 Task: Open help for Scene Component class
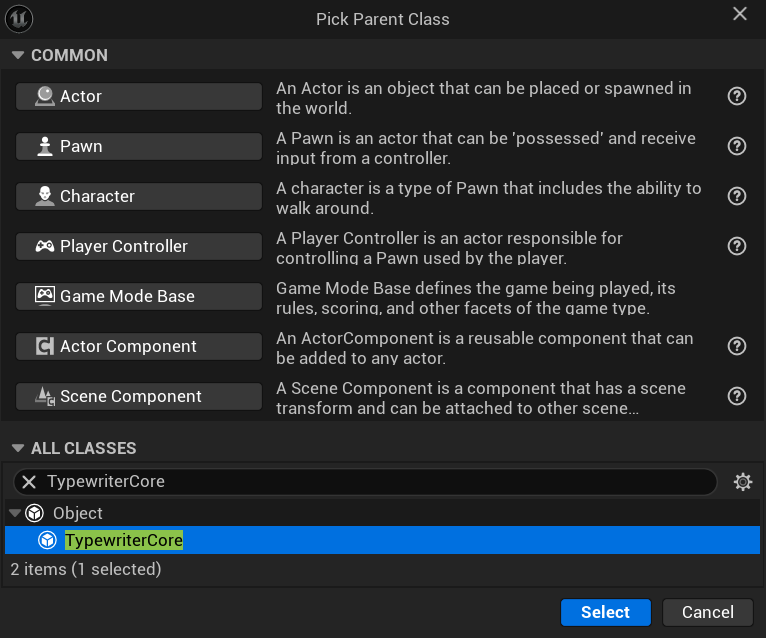(x=737, y=396)
